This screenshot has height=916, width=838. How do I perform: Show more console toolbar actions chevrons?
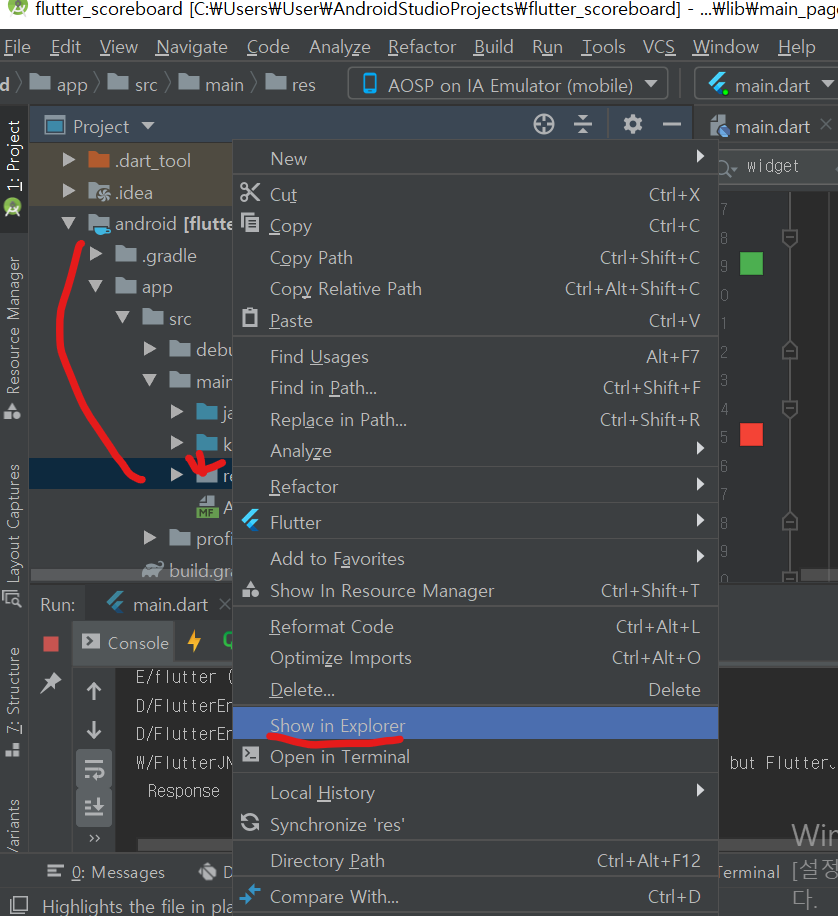(94, 838)
